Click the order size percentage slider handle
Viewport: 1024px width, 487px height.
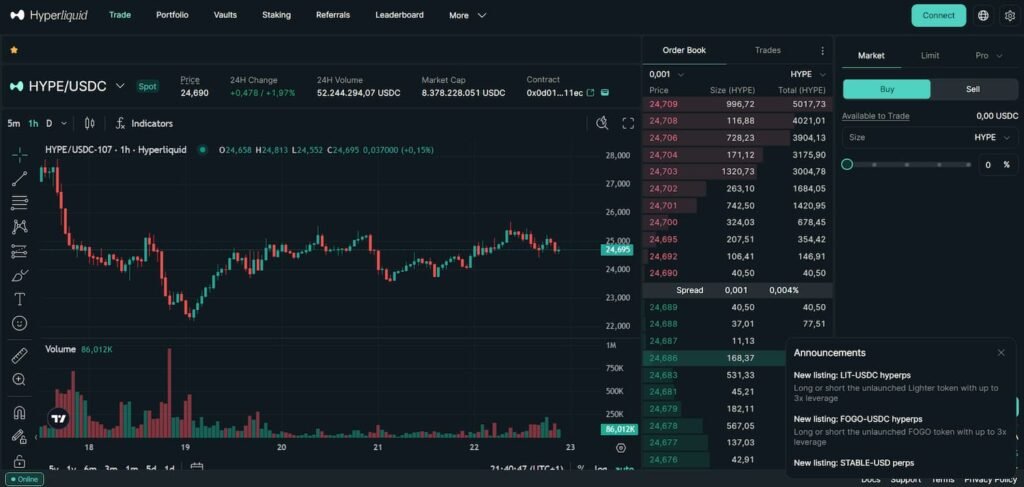click(x=848, y=164)
